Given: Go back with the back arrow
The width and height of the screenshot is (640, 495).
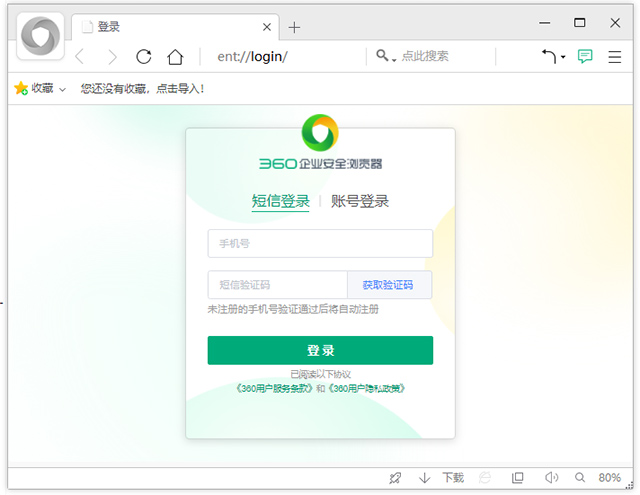Looking at the screenshot, I should click(x=80, y=56).
